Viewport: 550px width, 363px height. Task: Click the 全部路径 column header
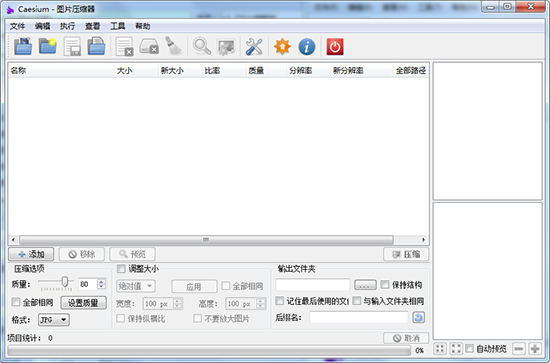click(411, 70)
